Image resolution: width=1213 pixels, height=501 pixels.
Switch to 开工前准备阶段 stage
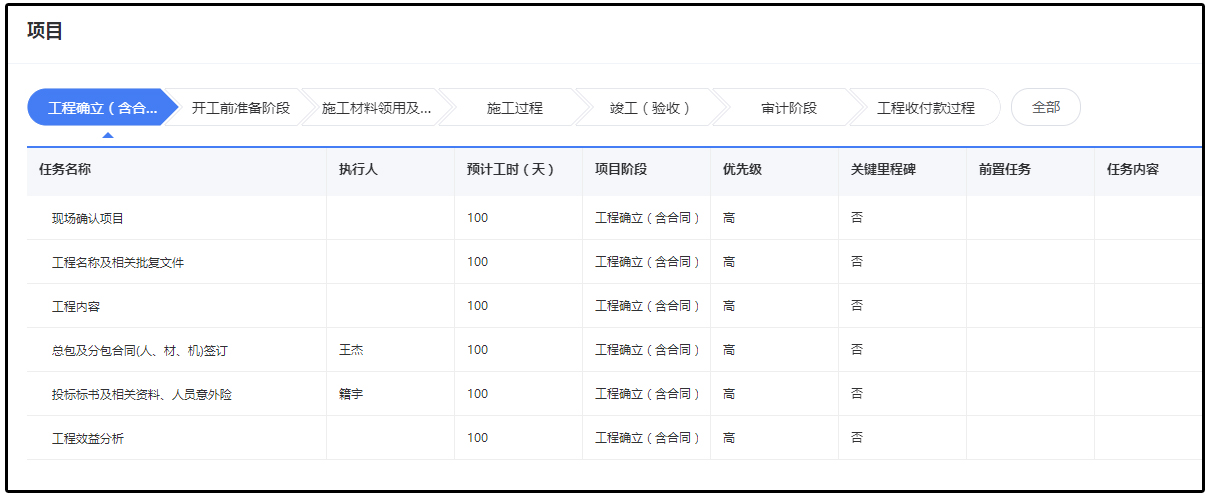pyautogui.click(x=240, y=108)
